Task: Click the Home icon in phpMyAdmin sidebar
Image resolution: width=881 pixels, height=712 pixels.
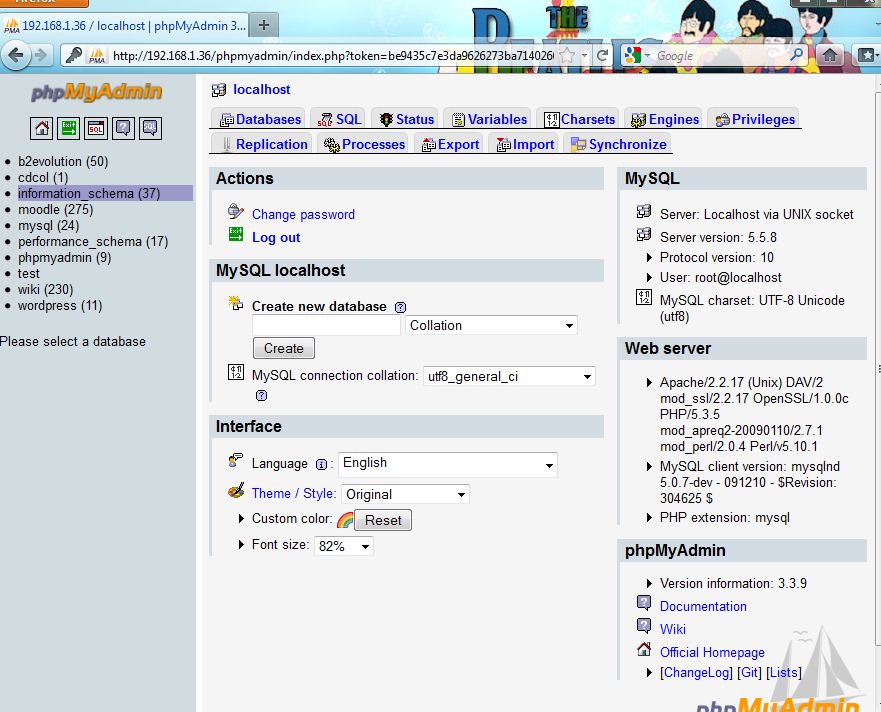Action: (41, 128)
